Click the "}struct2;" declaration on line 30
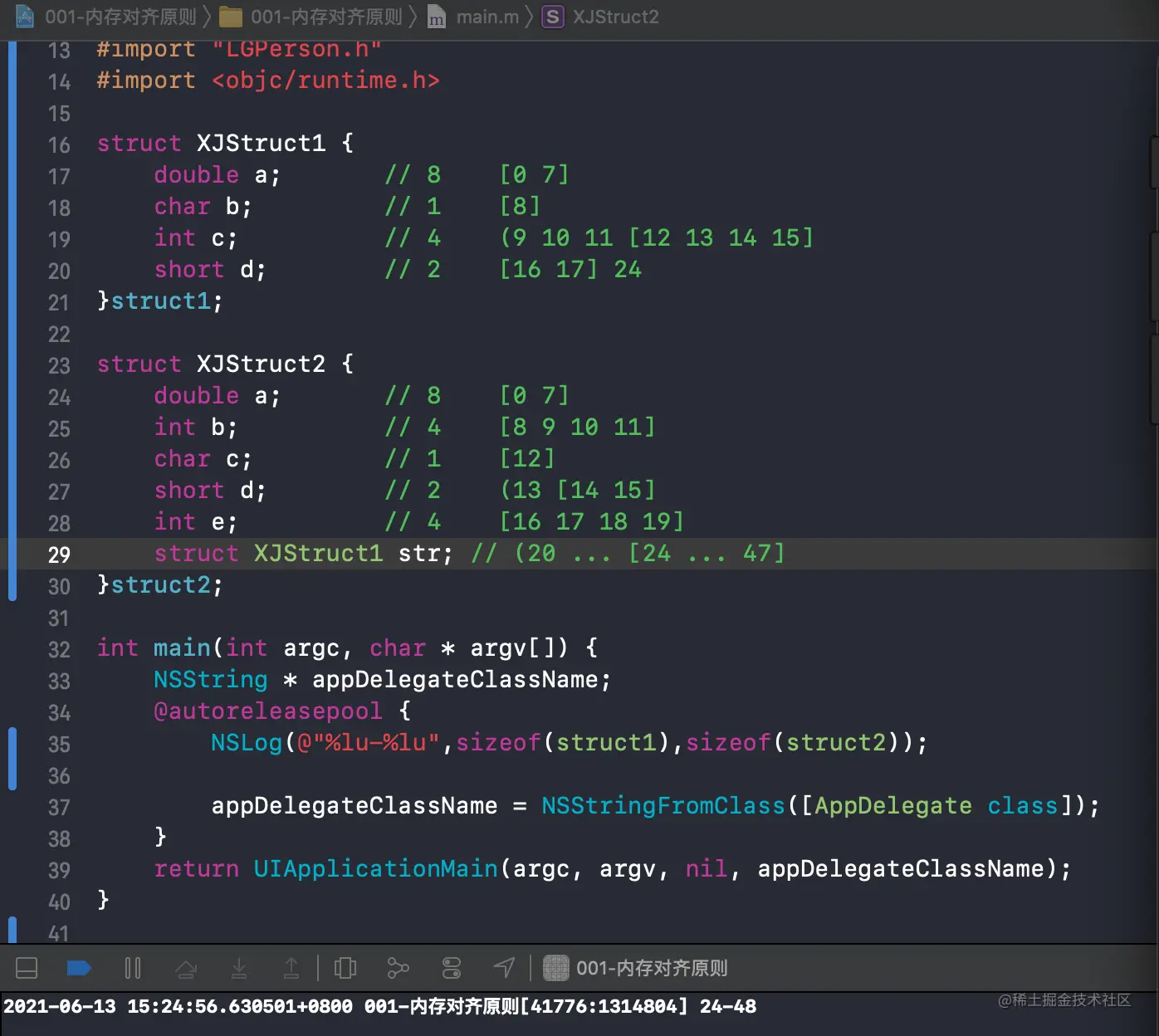The image size is (1159, 1036). point(160,585)
